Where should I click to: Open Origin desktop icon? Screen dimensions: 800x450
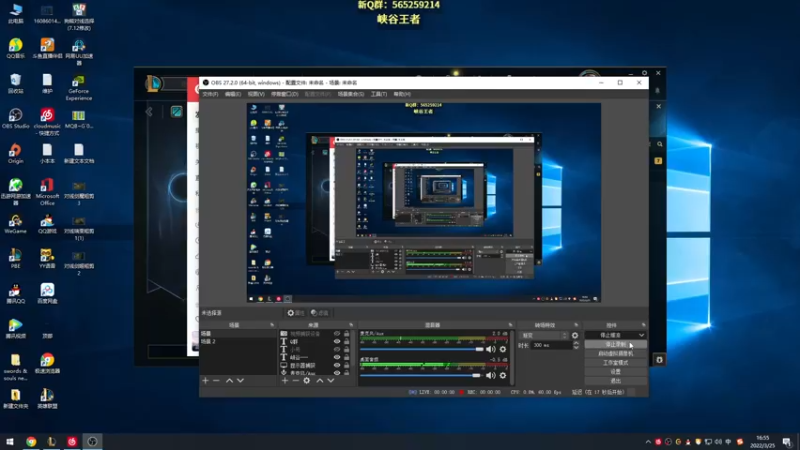[x=15, y=154]
